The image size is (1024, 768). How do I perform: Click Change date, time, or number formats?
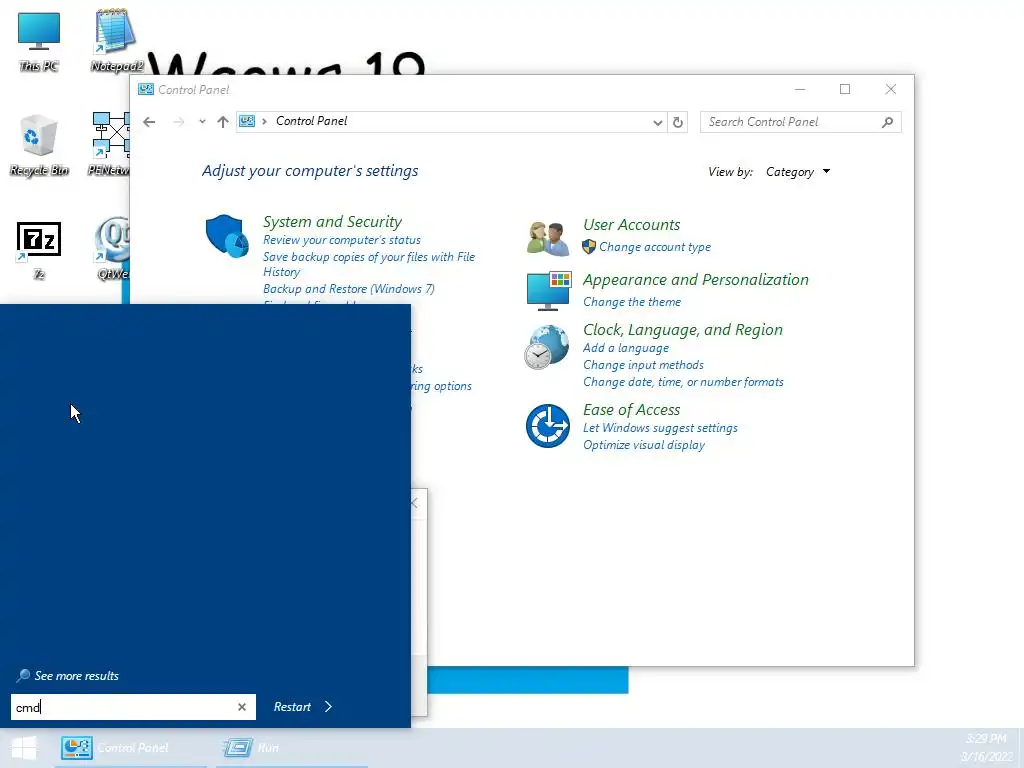click(683, 382)
